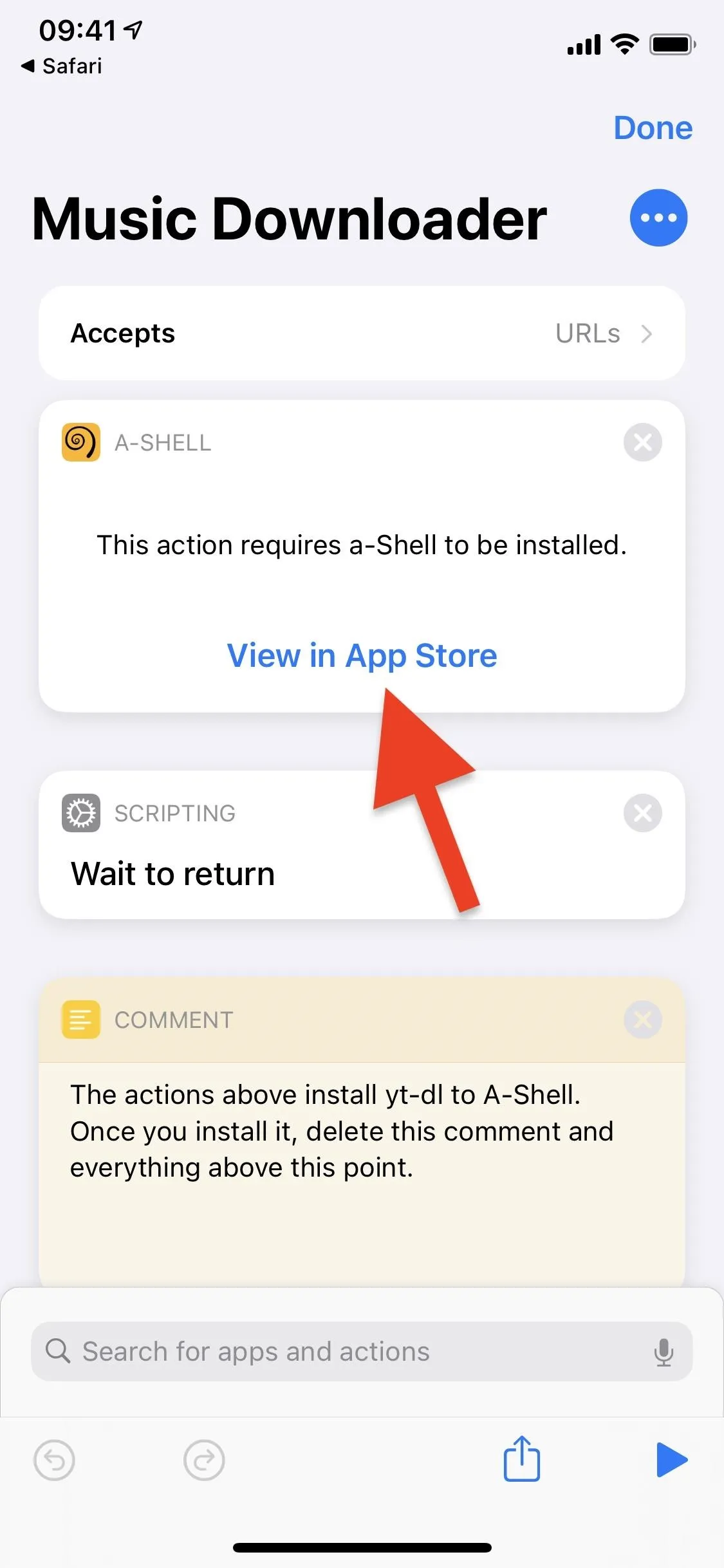Edit the comment text about yt-dl
This screenshot has height=1568, width=724.
point(341,1131)
